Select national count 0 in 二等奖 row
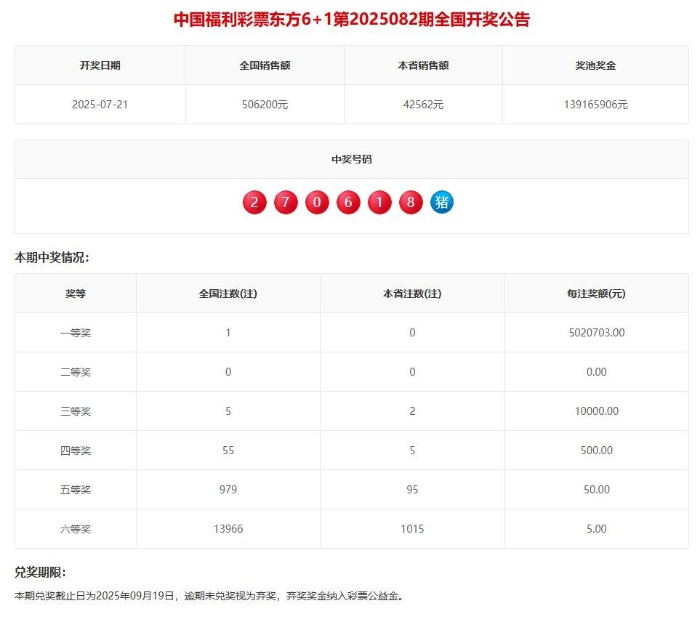Viewport: 700px width, 622px height. pos(228,372)
